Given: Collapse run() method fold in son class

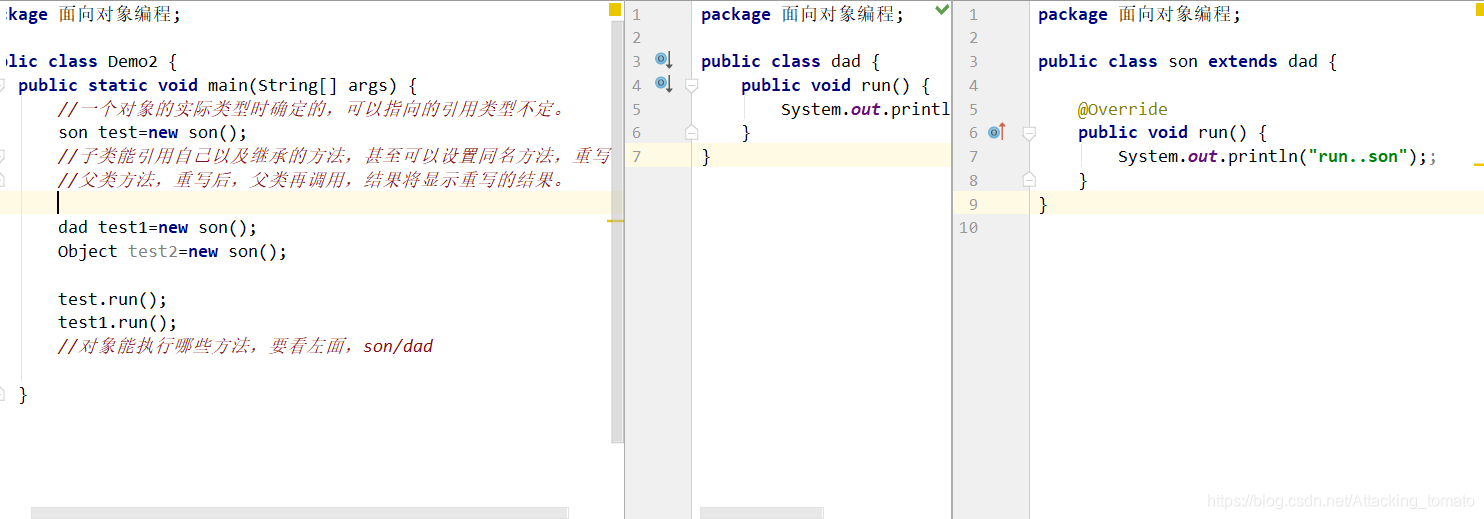Looking at the screenshot, I should [x=1028, y=133].
